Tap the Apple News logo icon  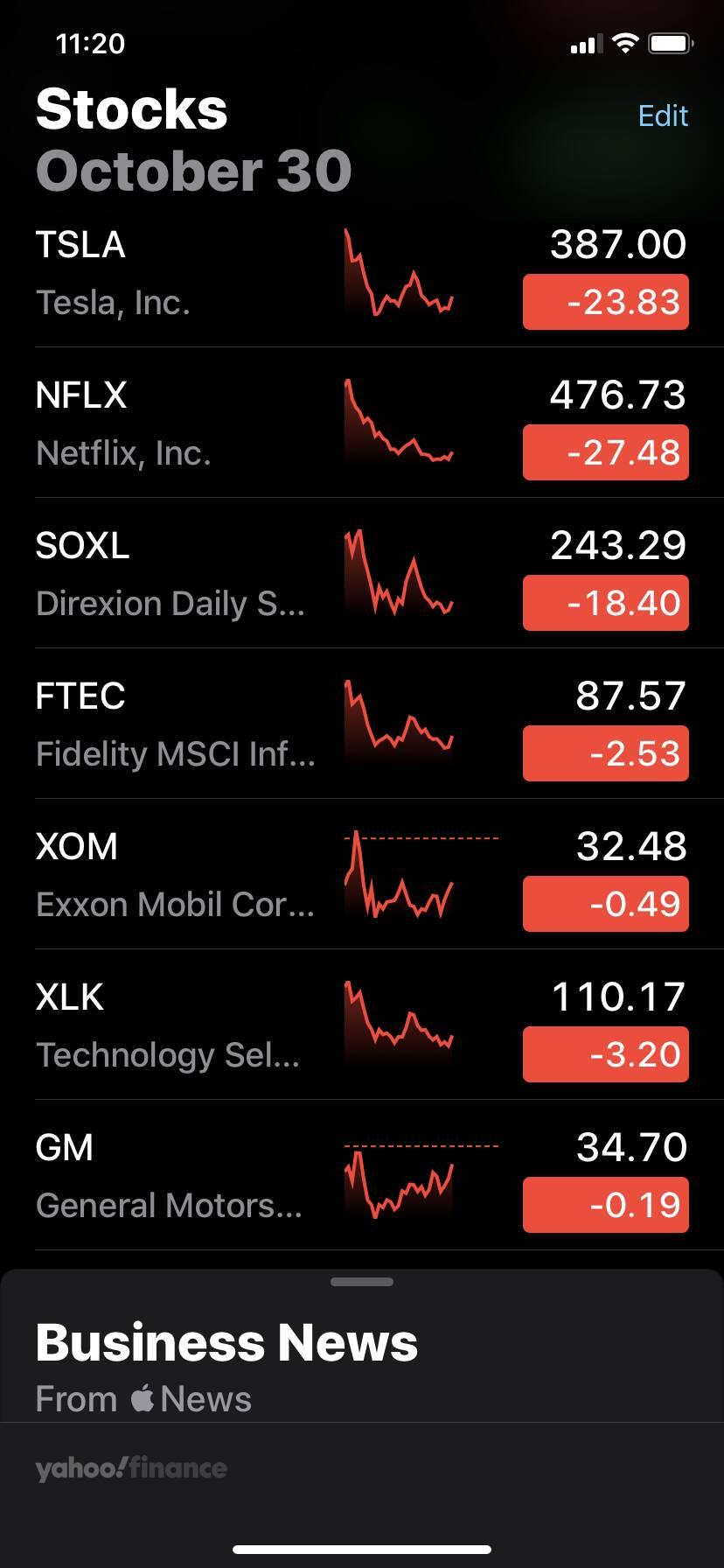pos(143,1397)
